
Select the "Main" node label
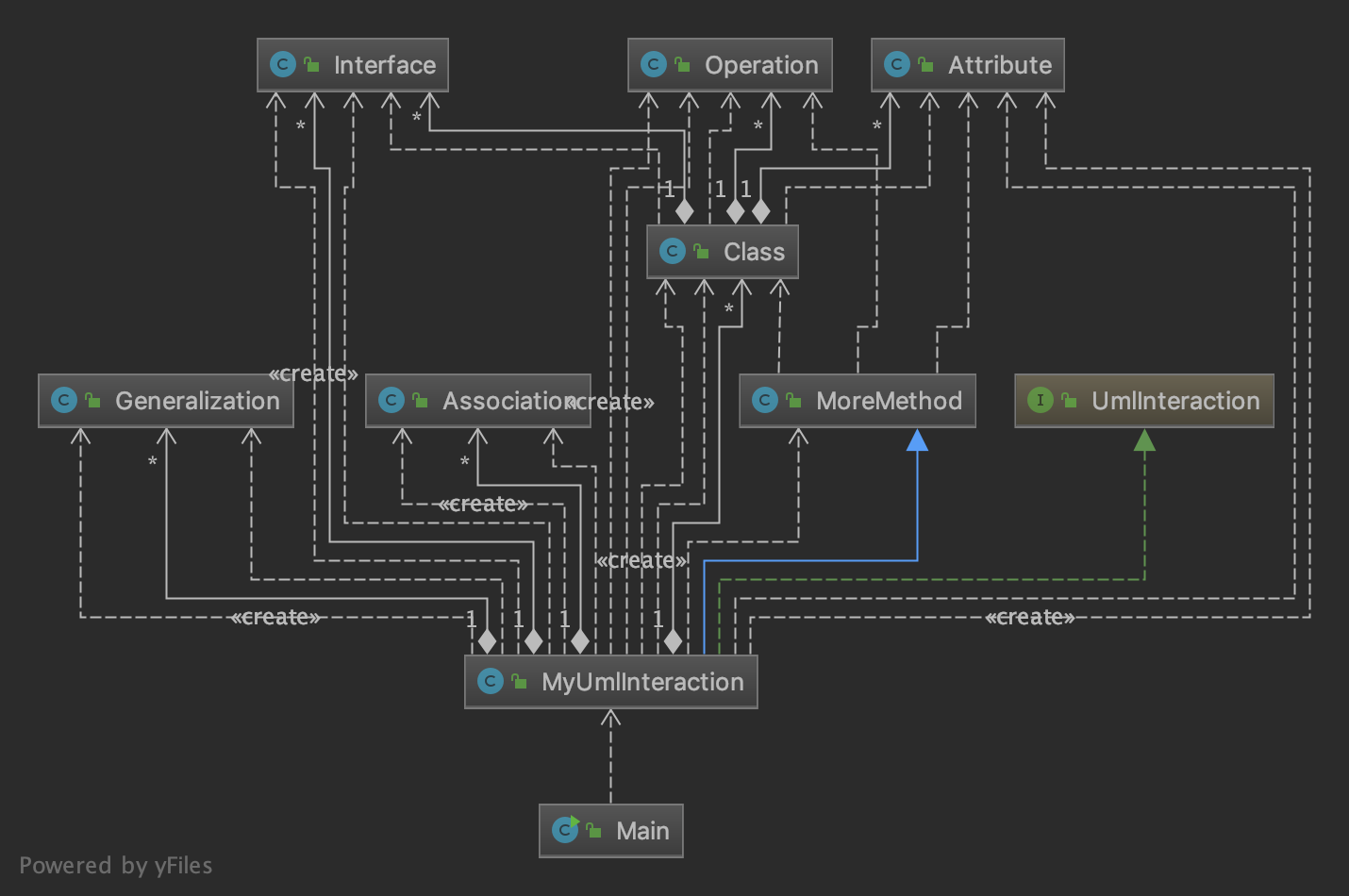point(642,831)
